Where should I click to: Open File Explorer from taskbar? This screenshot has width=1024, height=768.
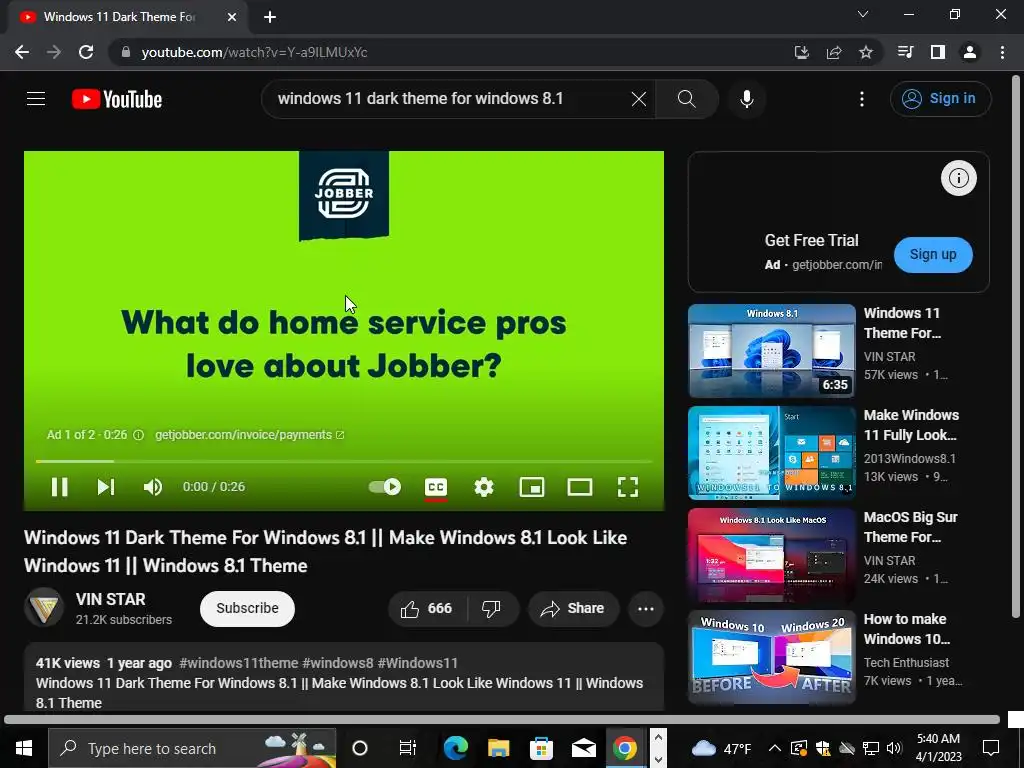(x=498, y=748)
